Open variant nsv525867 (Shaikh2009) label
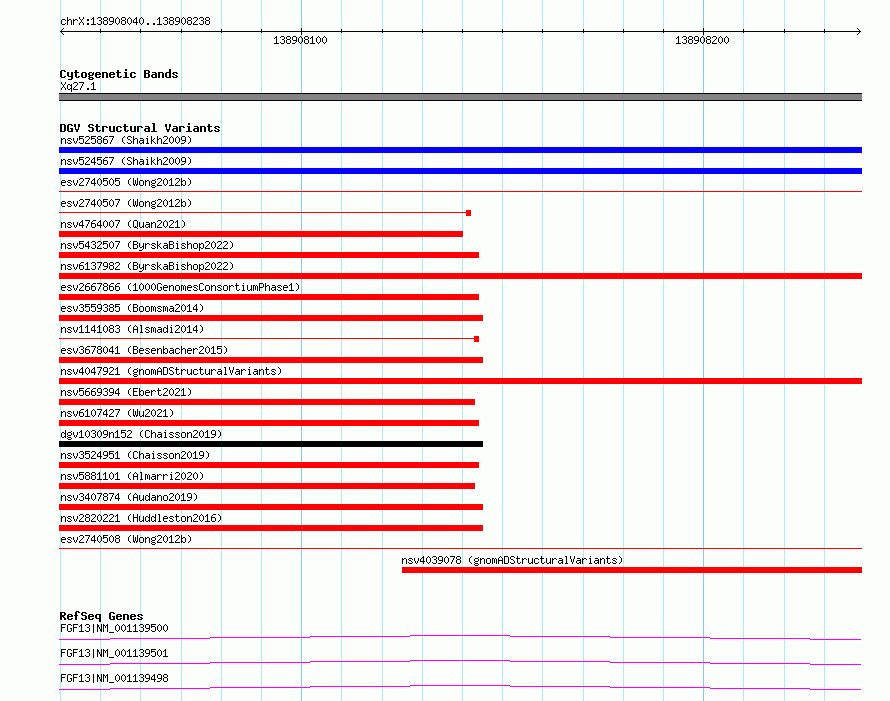This screenshot has width=890, height=701. [x=126, y=140]
